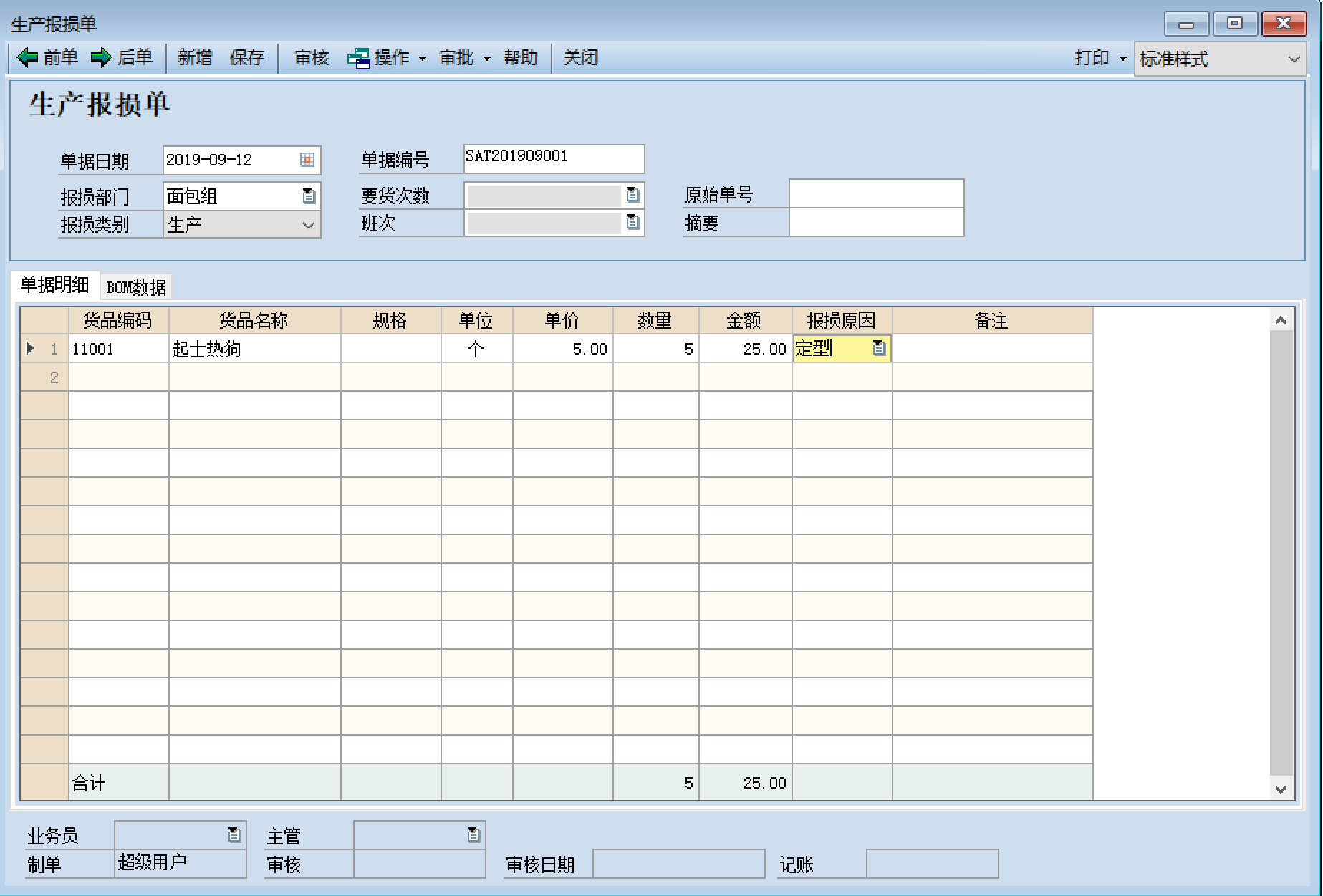Click the 备注 column header
1323x896 pixels.
[x=992, y=320]
